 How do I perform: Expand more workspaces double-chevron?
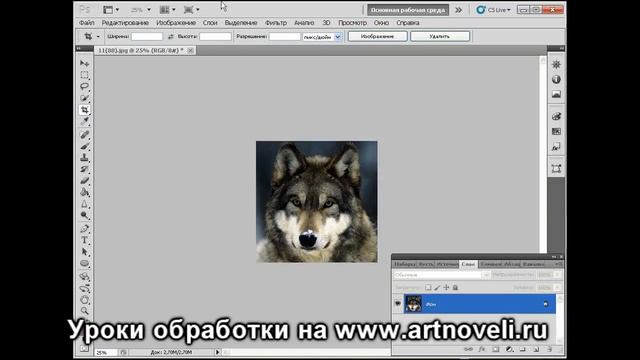point(459,10)
